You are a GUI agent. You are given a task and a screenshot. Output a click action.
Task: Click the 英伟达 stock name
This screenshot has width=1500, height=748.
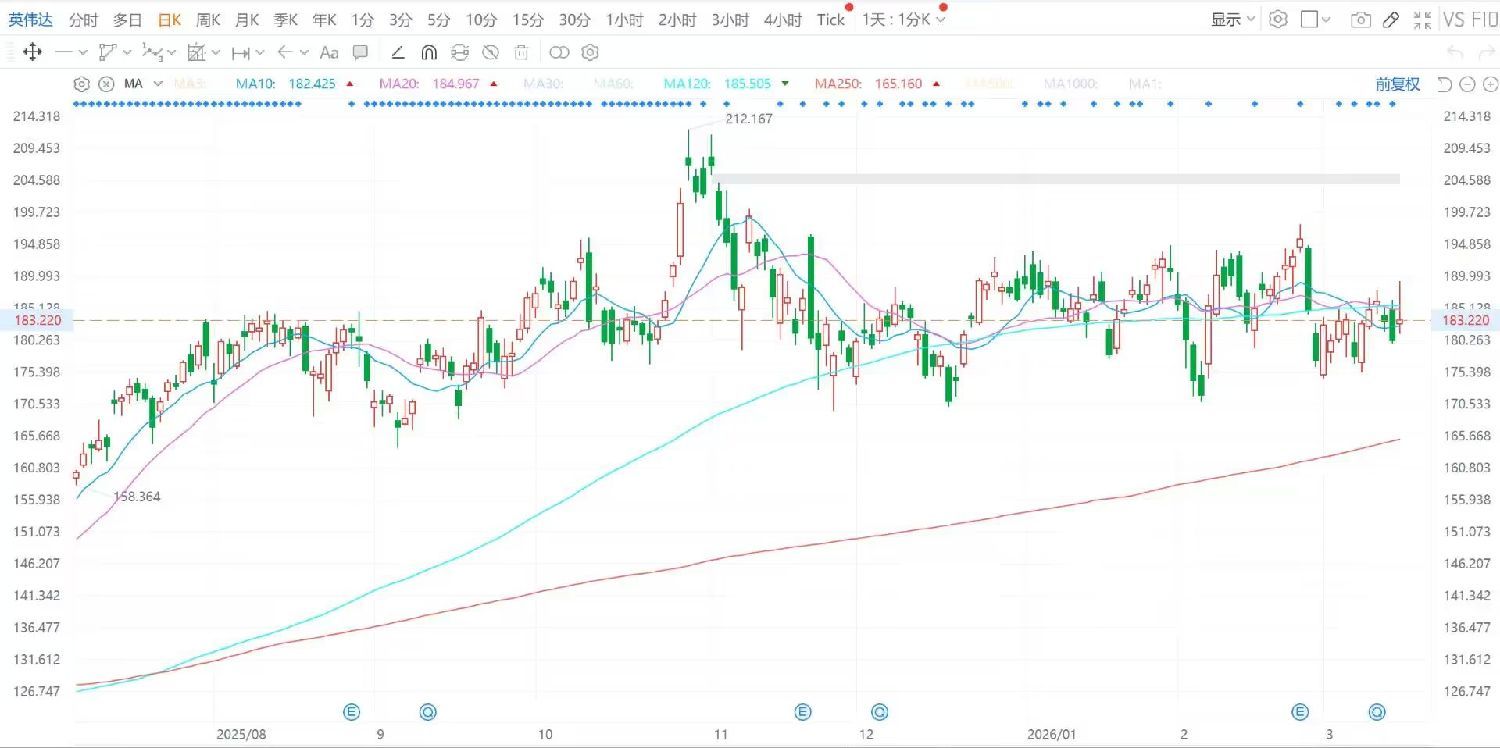[31, 19]
